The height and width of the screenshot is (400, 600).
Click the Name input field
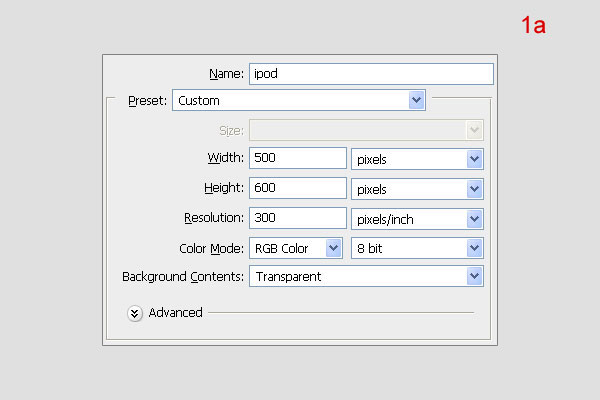(x=371, y=74)
